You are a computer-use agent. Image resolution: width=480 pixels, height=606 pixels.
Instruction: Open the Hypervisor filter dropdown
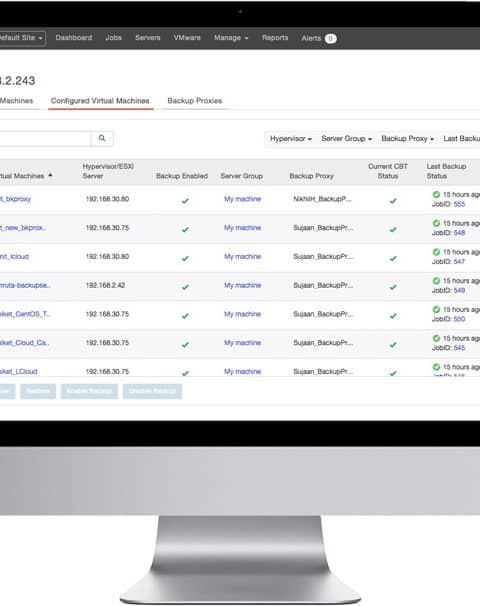pyautogui.click(x=291, y=138)
